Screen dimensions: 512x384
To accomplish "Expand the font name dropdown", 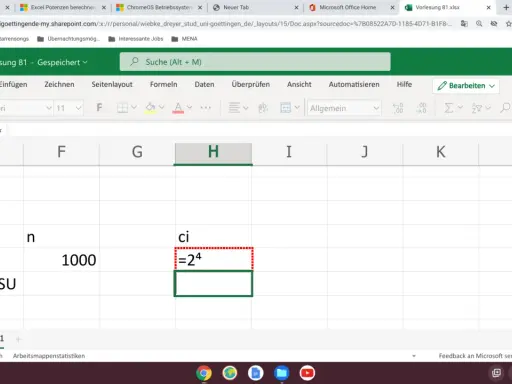I will (x=49, y=108).
